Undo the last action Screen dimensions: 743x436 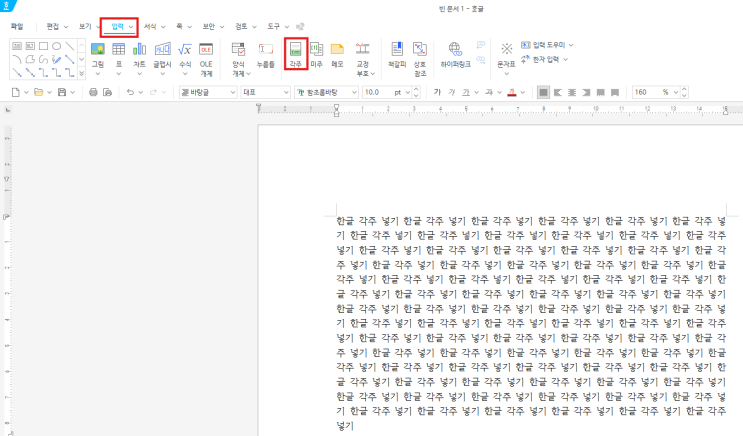coord(130,92)
